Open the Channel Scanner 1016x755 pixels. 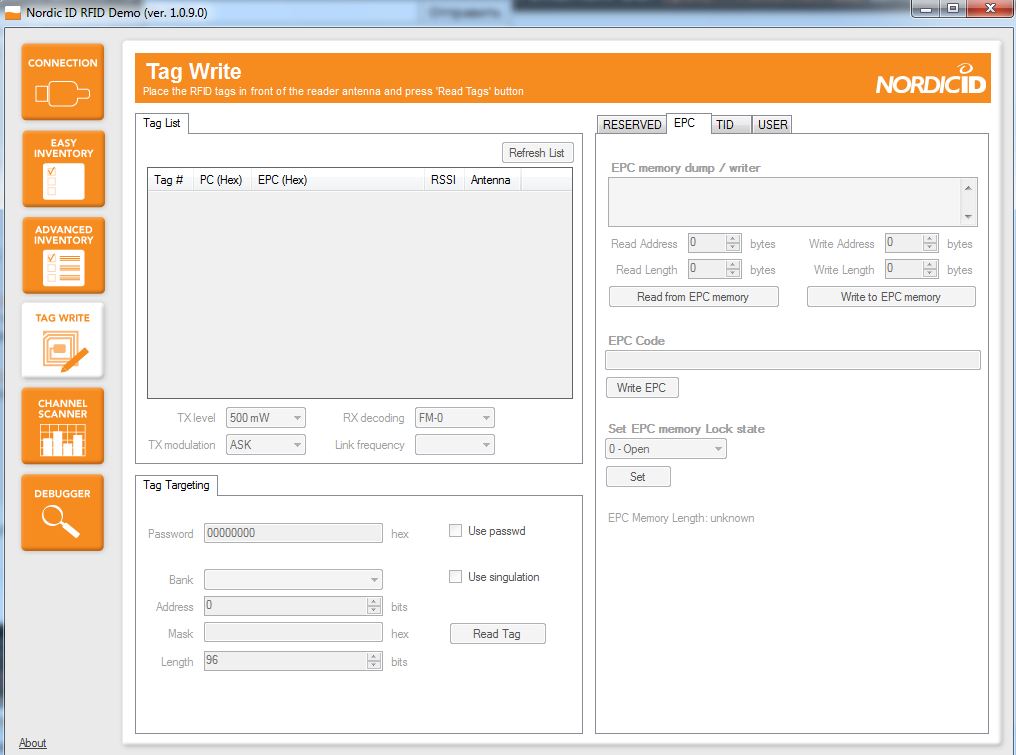coord(63,426)
